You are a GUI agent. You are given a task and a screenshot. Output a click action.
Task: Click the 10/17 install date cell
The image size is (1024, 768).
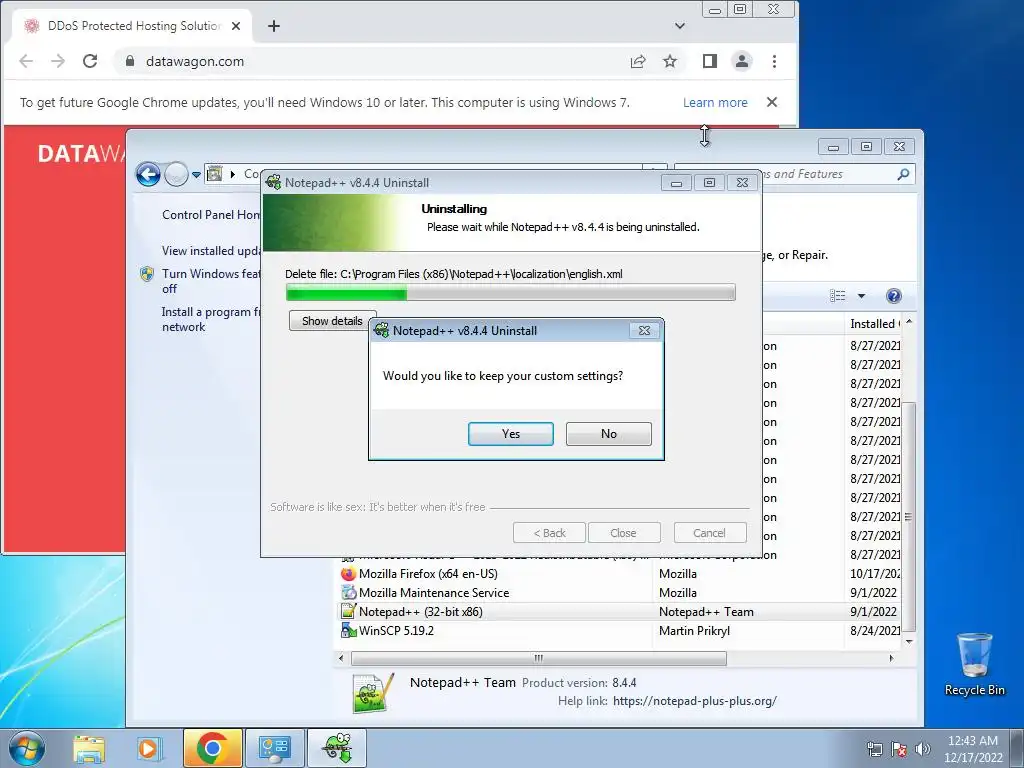pyautogui.click(x=875, y=574)
